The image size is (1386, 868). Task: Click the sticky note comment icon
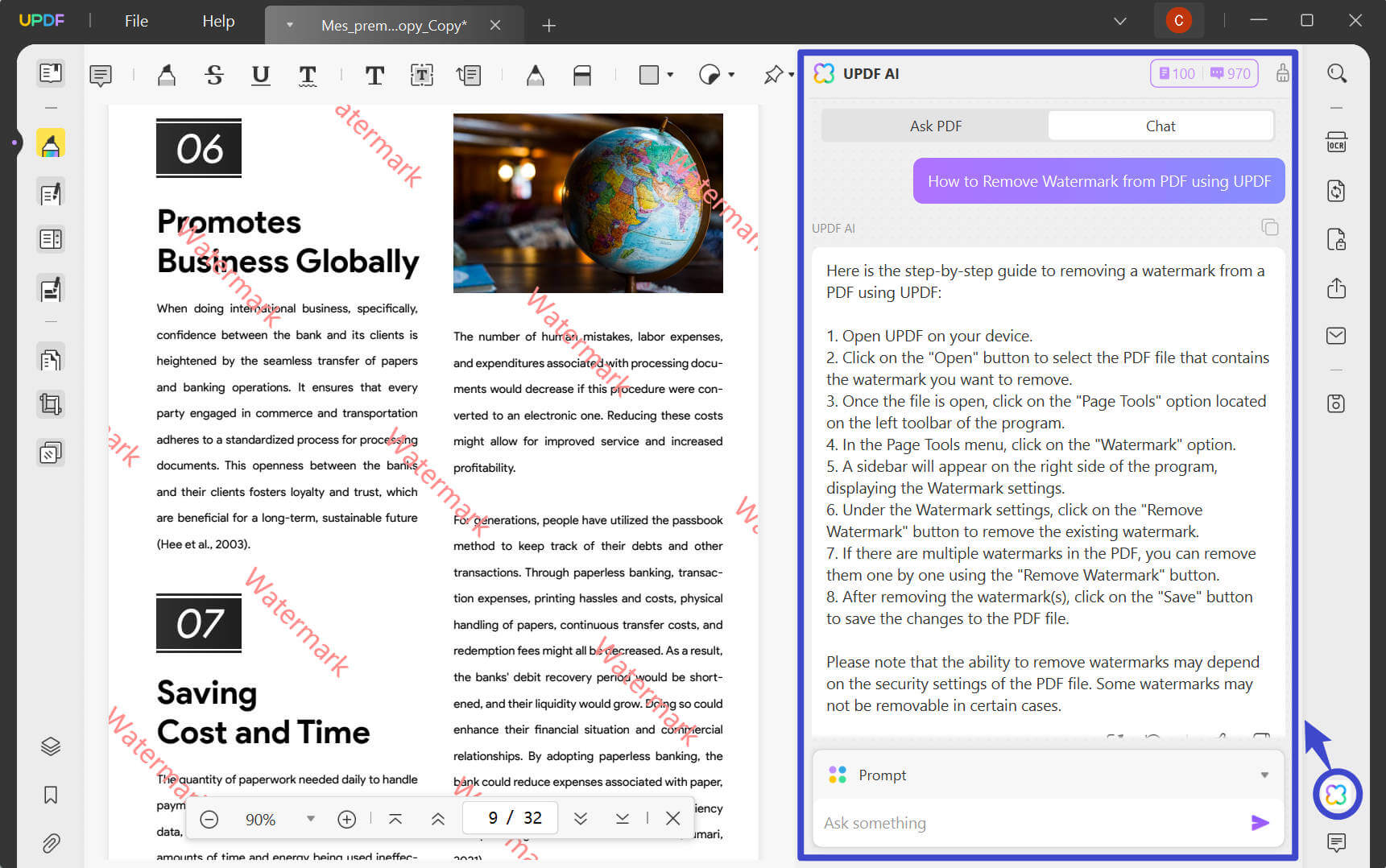click(x=101, y=75)
